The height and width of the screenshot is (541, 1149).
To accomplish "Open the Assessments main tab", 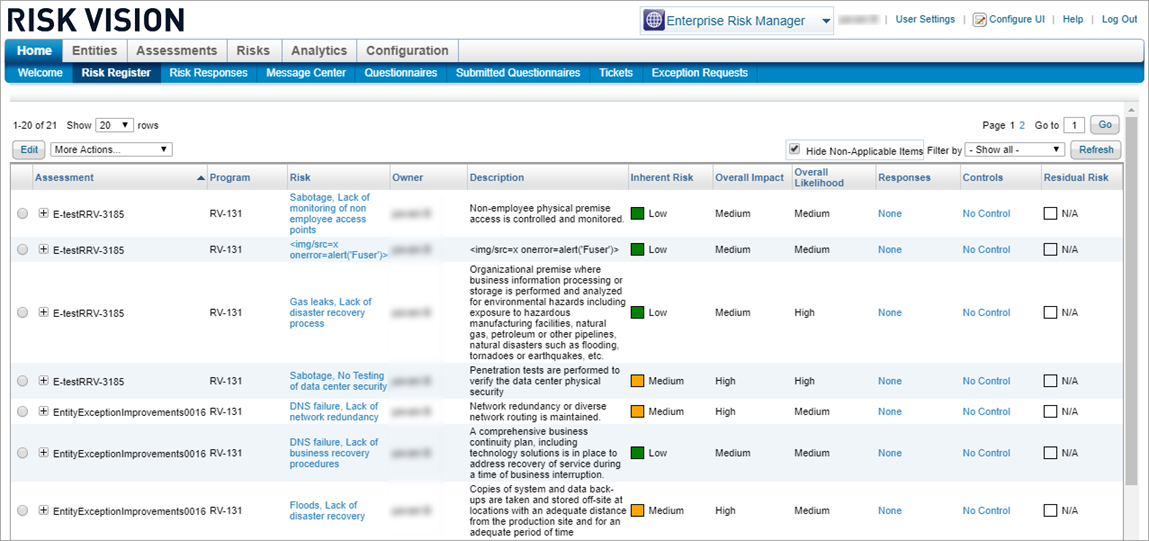I will pos(177,51).
